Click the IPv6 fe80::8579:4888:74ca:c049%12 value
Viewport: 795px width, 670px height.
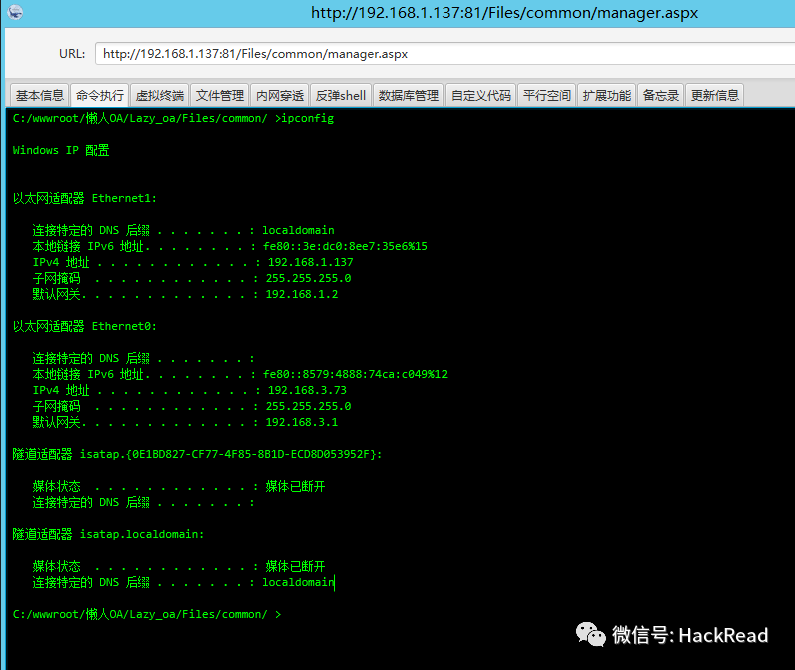tap(355, 374)
